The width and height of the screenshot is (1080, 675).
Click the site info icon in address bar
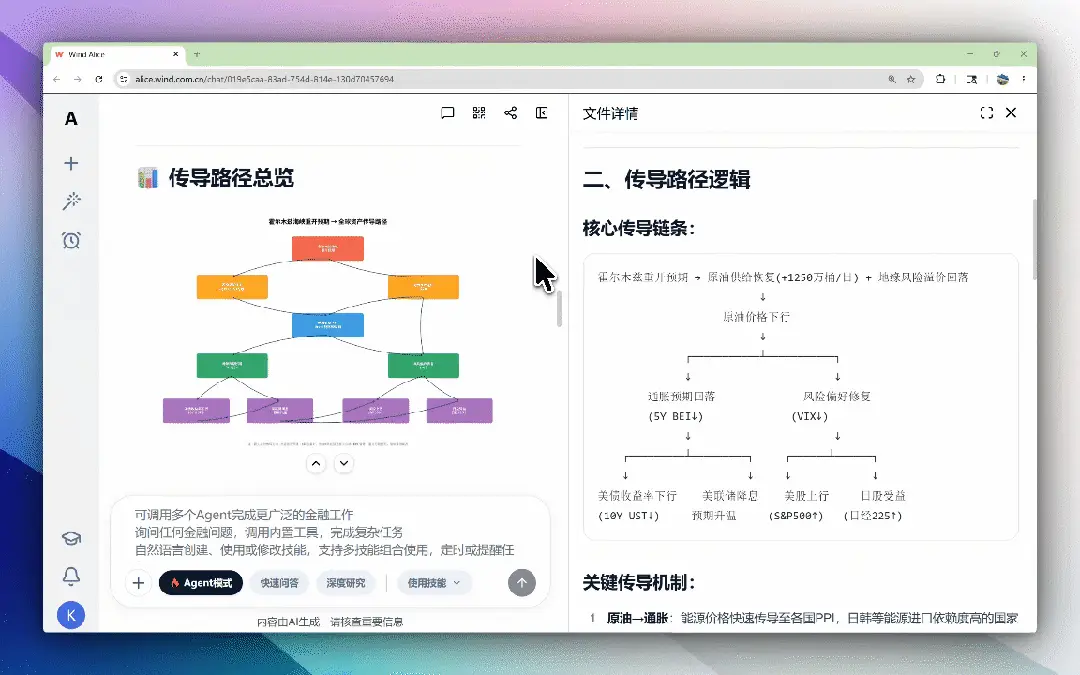coord(123,79)
